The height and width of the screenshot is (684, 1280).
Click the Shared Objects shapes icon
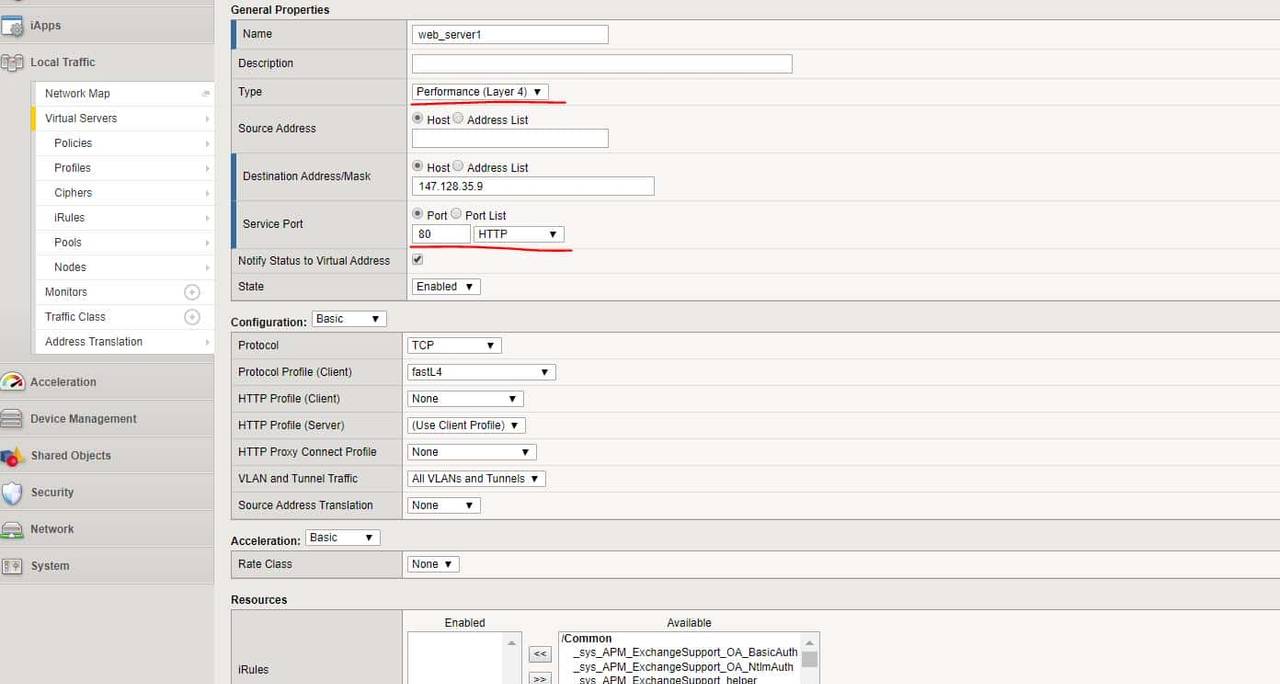point(12,456)
